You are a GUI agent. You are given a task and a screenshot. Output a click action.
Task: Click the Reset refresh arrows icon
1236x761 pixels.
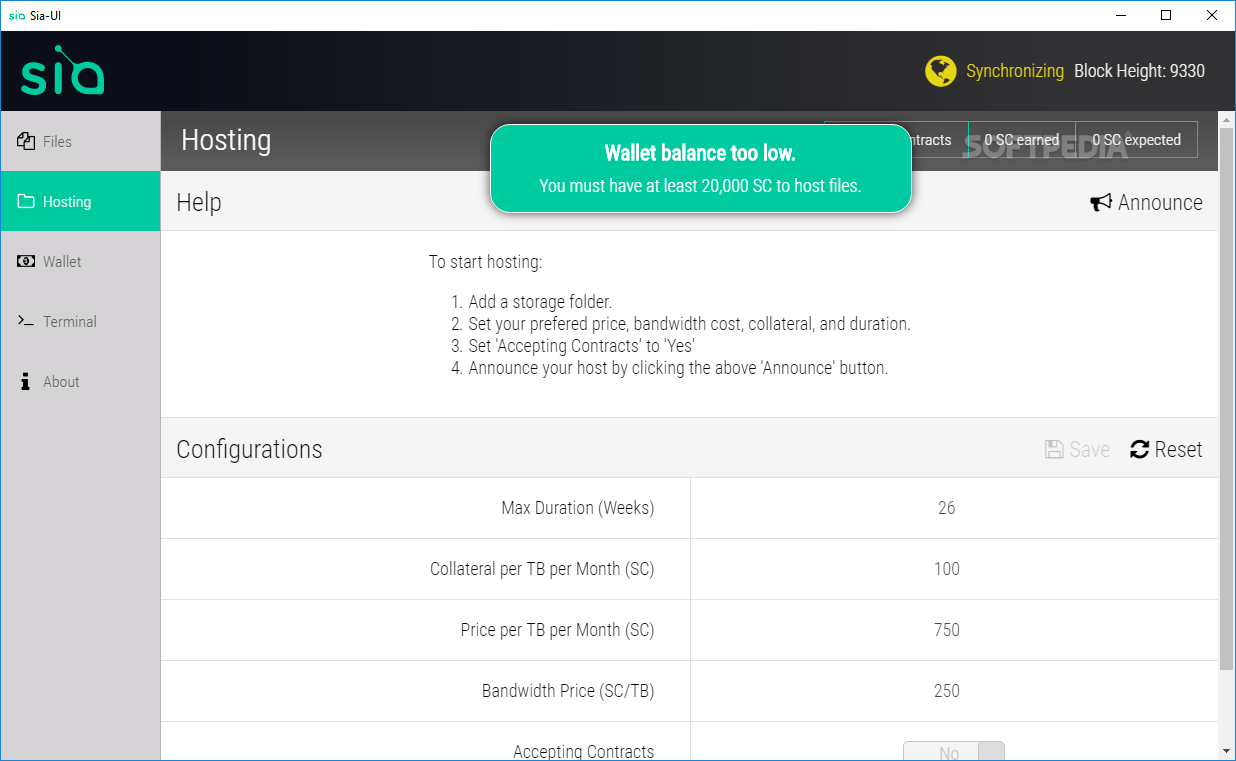(x=1140, y=449)
